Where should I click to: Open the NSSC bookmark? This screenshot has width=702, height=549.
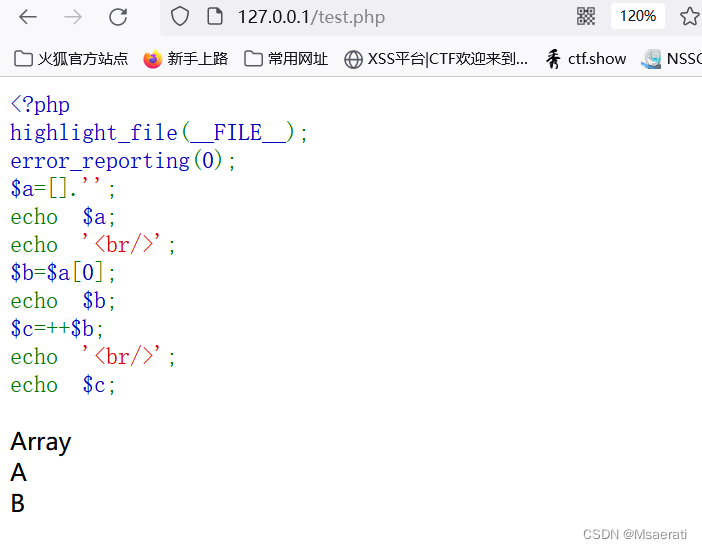point(672,59)
